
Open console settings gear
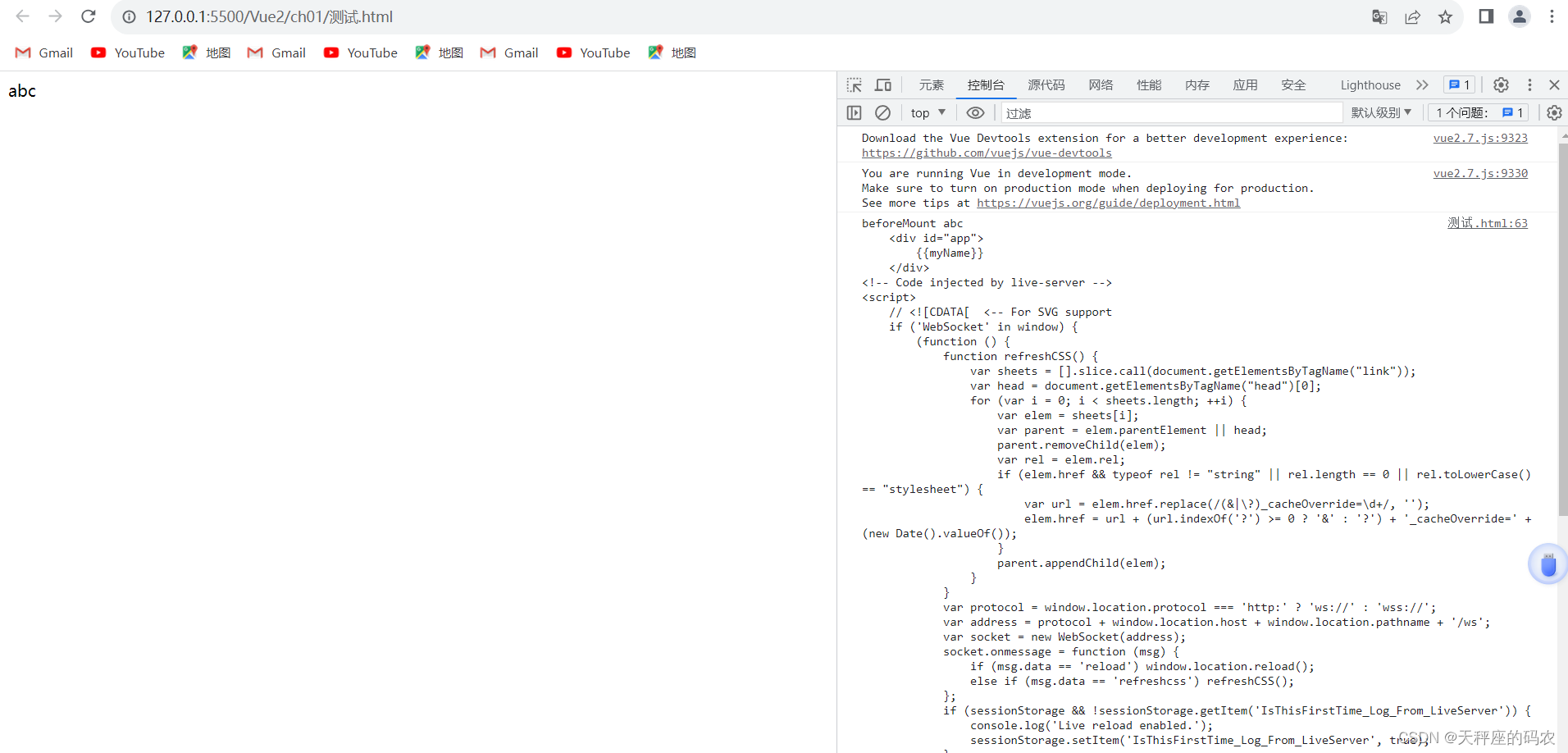1554,112
